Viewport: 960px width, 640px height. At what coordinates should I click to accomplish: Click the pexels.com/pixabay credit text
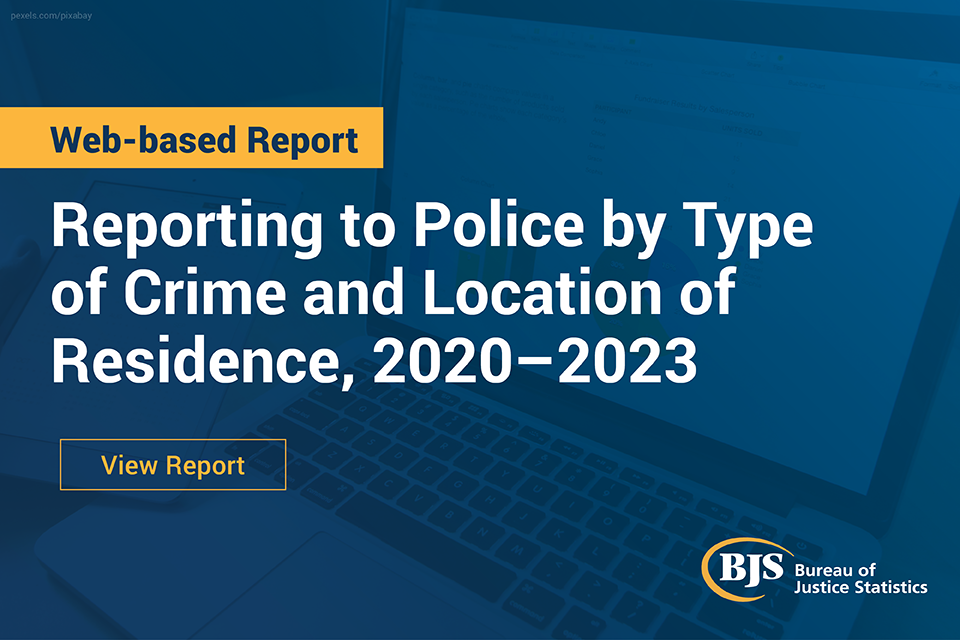tap(51, 15)
